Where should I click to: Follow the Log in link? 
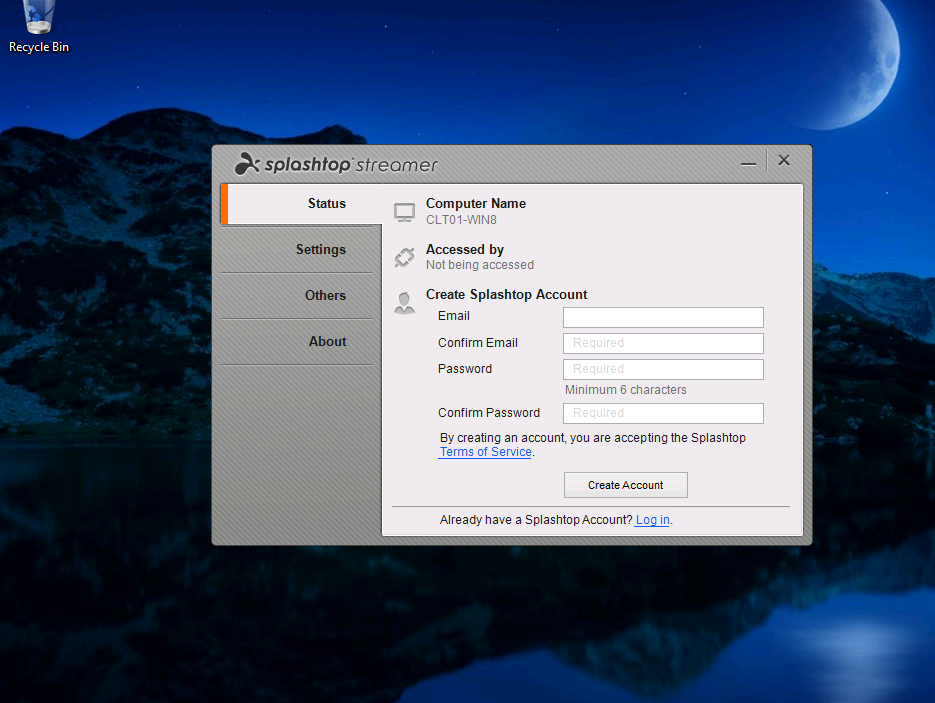coord(652,520)
